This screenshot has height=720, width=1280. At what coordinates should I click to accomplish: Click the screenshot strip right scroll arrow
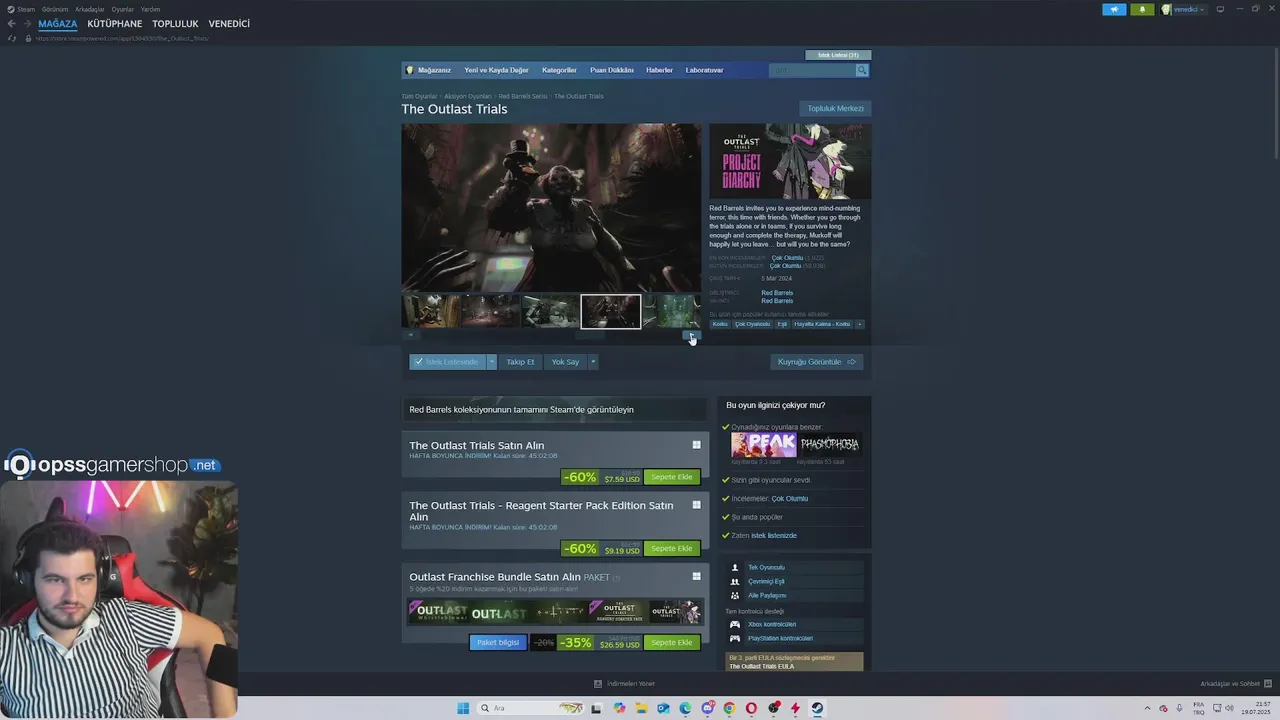[x=691, y=335]
